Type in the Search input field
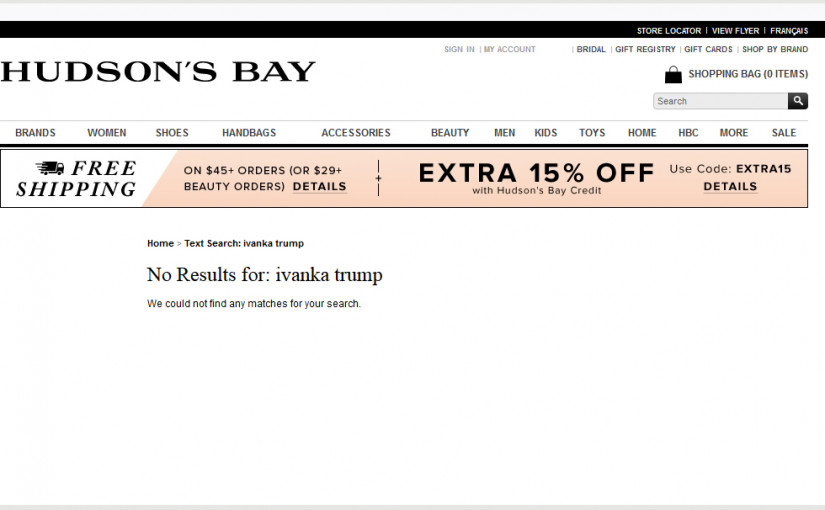This screenshot has width=825, height=510. pyautogui.click(x=720, y=101)
